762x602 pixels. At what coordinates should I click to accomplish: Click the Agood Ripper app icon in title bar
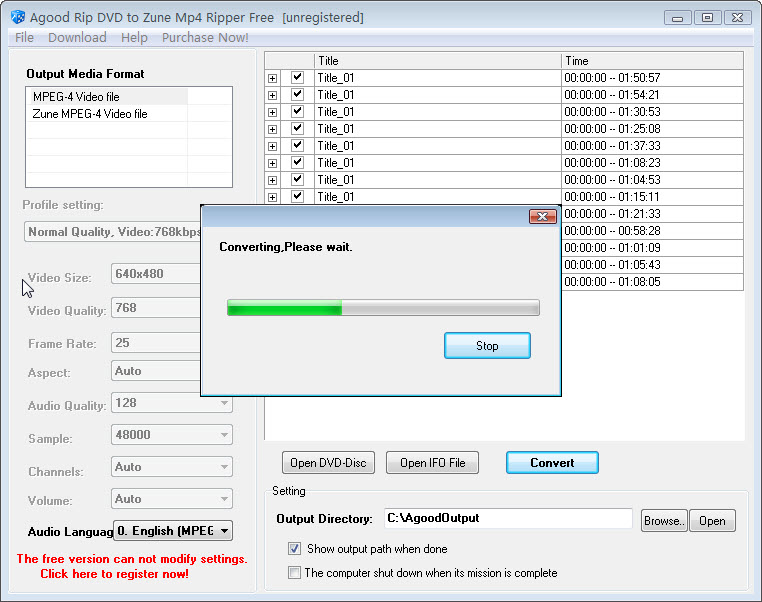tap(18, 17)
